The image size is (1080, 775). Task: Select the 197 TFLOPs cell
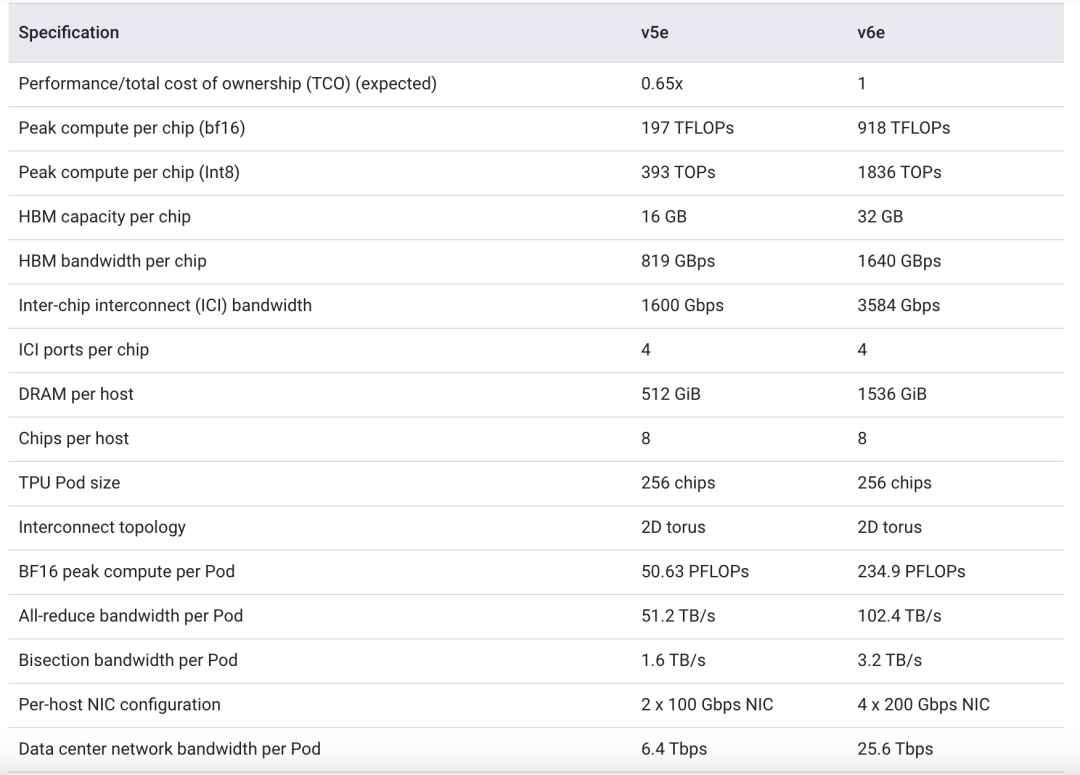tap(687, 127)
